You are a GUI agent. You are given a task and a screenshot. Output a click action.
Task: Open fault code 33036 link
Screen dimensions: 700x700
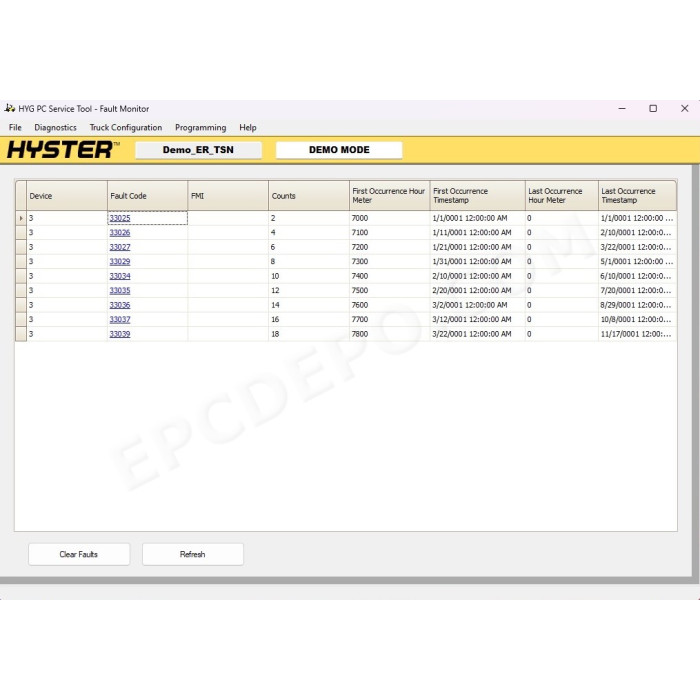pos(120,305)
